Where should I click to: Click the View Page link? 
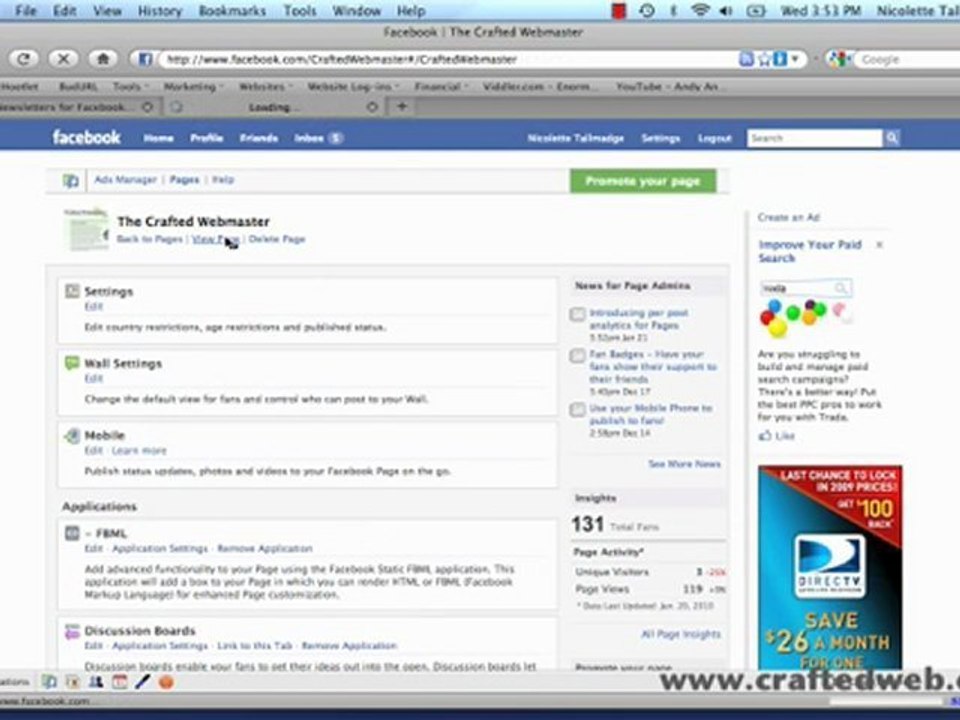coord(216,239)
